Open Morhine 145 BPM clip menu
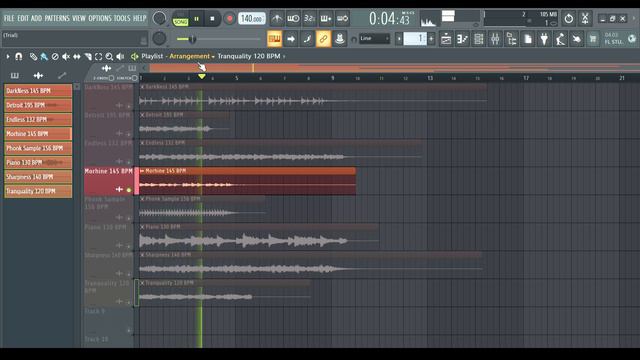This screenshot has width=640, height=360. [x=142, y=171]
